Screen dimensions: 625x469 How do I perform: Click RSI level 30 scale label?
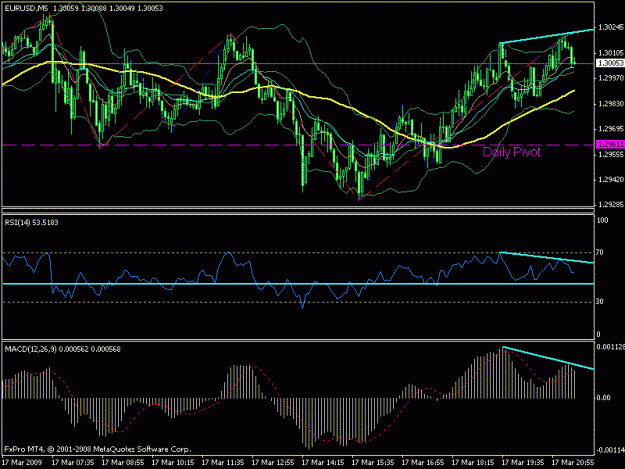point(600,302)
